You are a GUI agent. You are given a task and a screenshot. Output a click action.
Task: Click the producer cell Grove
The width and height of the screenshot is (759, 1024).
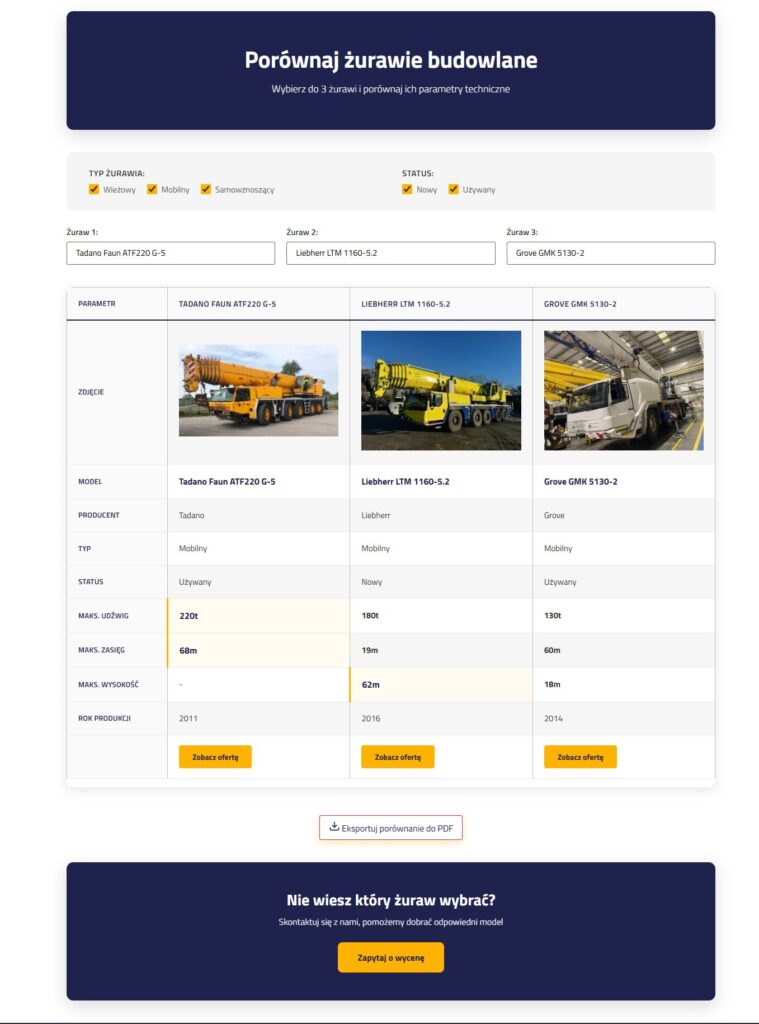point(554,515)
